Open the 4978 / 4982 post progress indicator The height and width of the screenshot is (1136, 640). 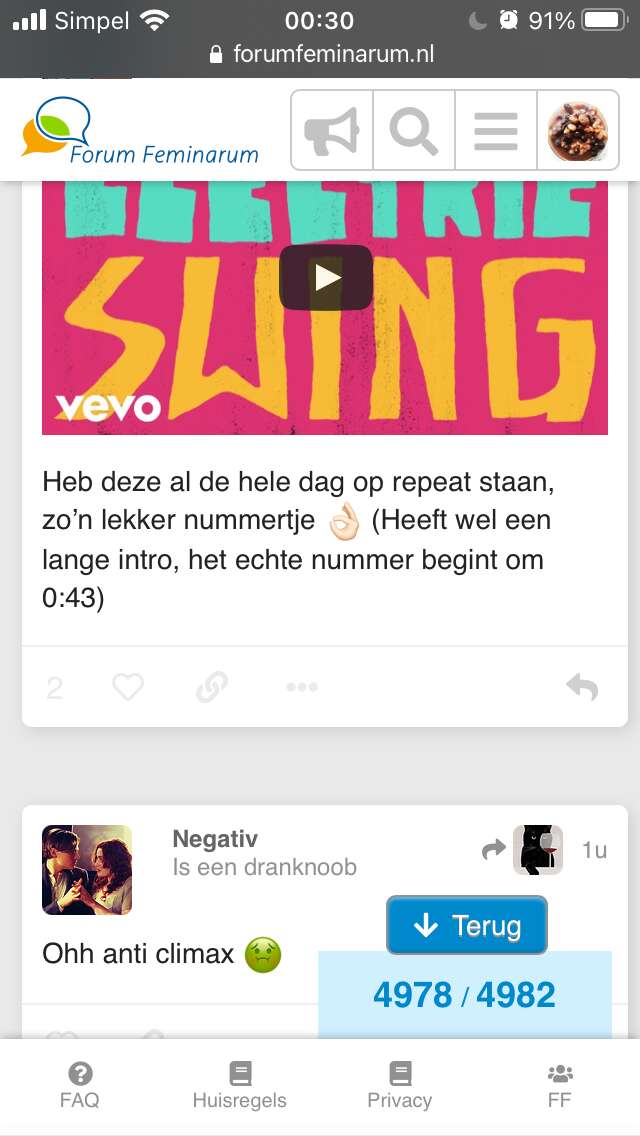[x=465, y=995]
